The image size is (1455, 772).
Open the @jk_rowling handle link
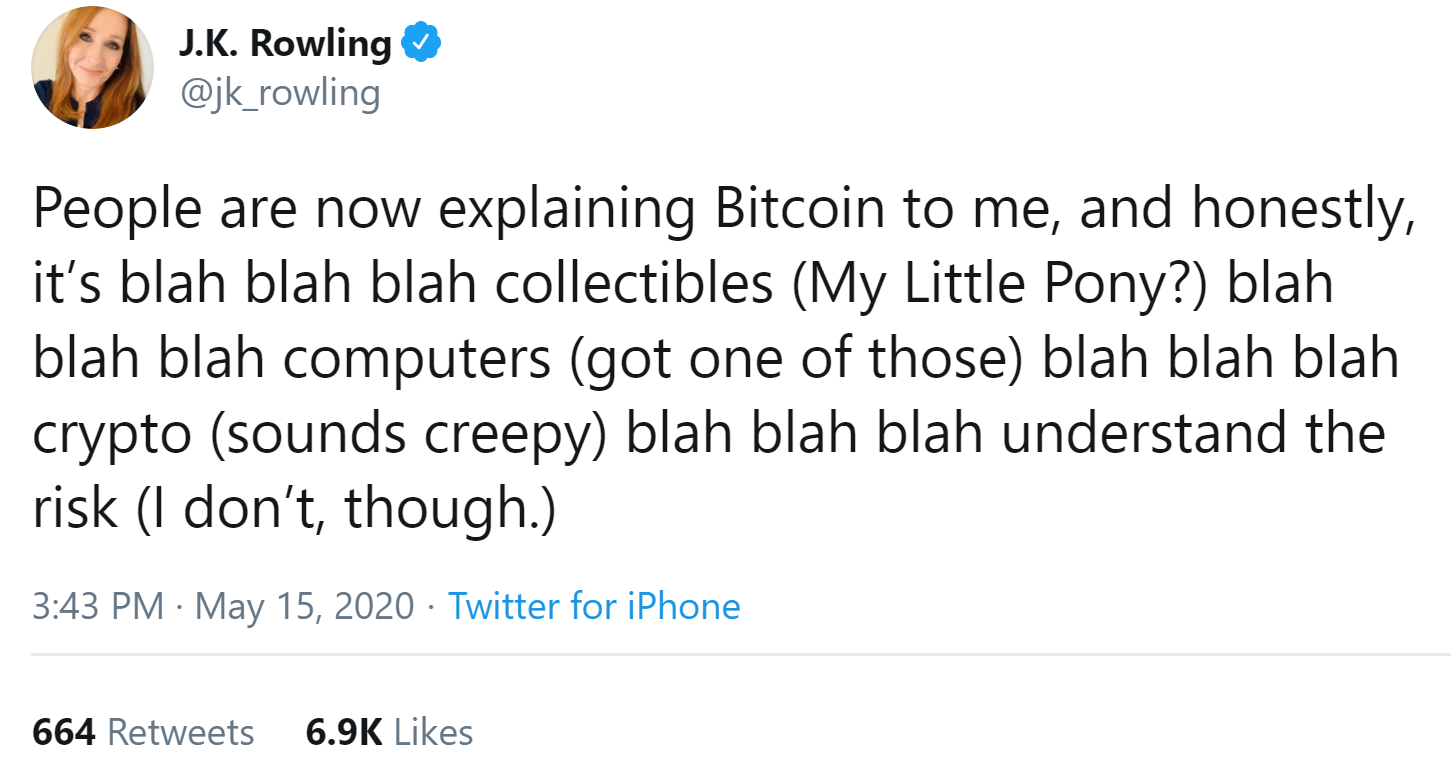(279, 92)
